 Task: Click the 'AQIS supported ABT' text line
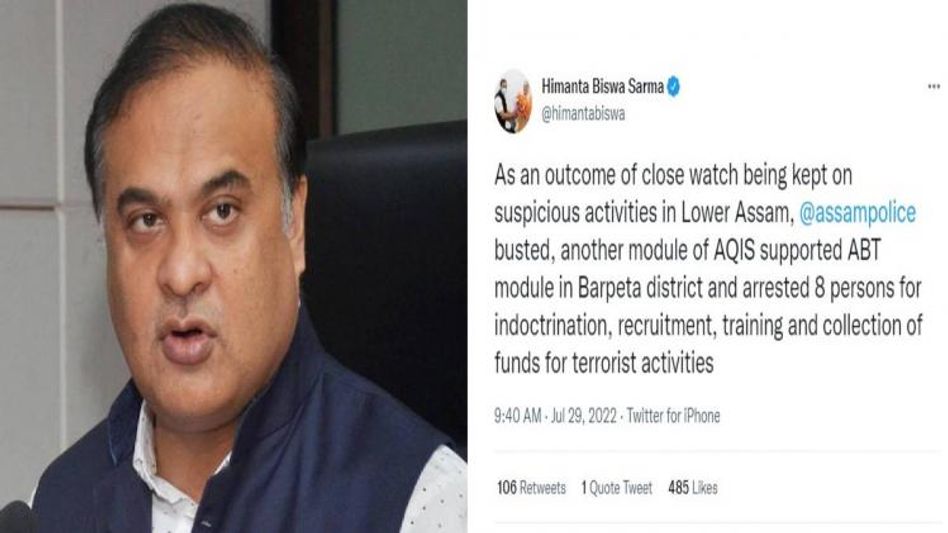coord(687,251)
